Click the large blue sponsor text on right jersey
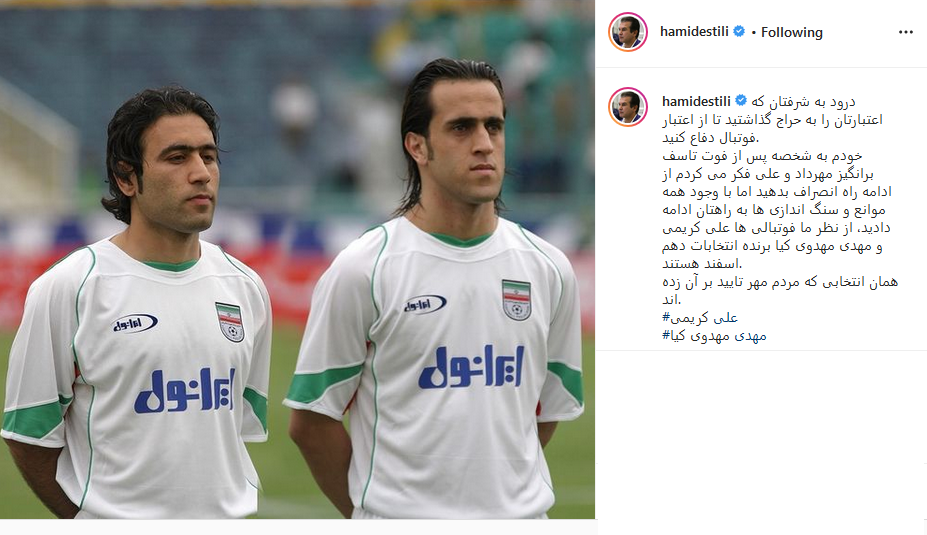The image size is (927, 535). [x=471, y=368]
